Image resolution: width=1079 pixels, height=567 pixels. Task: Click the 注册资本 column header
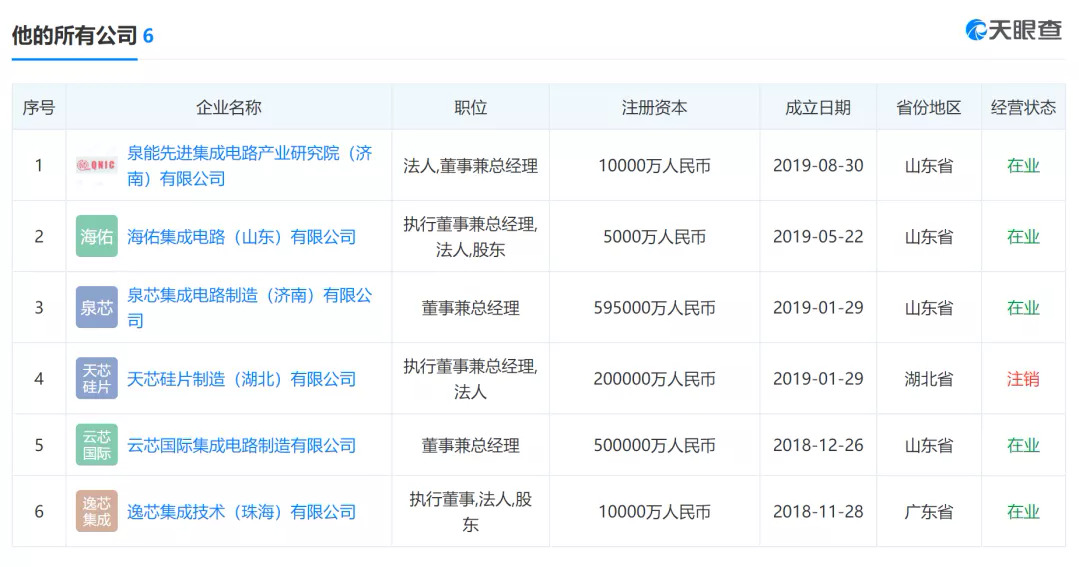point(654,107)
